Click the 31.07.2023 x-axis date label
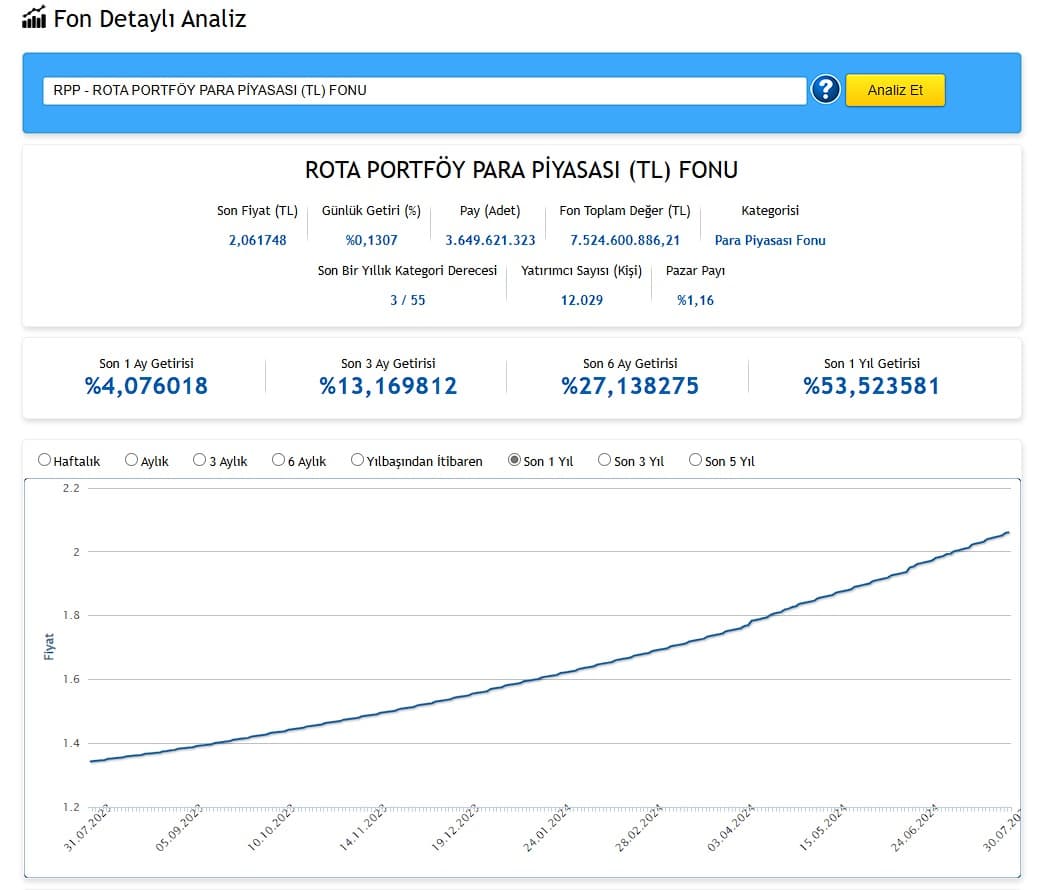 tap(87, 828)
